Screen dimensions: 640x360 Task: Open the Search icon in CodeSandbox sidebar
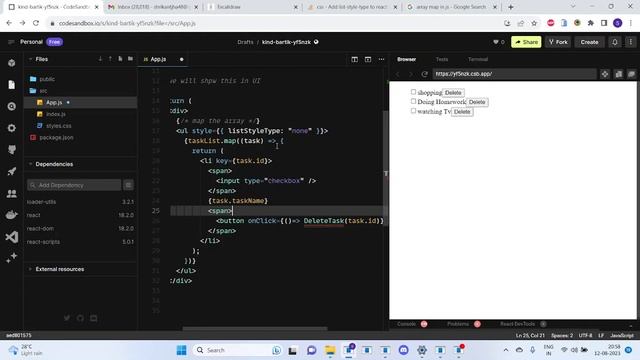tap(11, 106)
